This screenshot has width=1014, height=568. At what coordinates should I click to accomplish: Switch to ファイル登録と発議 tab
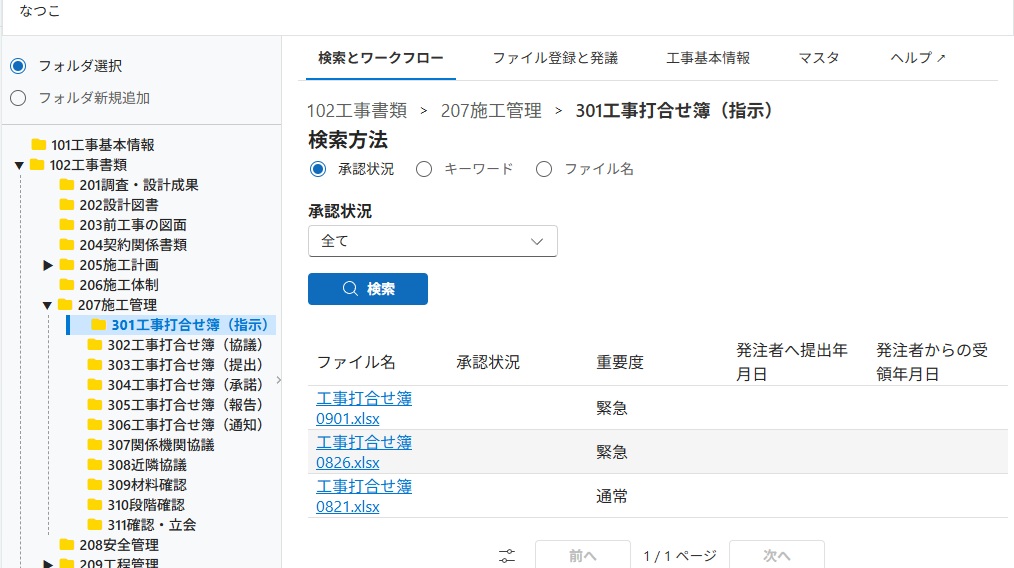click(x=555, y=58)
